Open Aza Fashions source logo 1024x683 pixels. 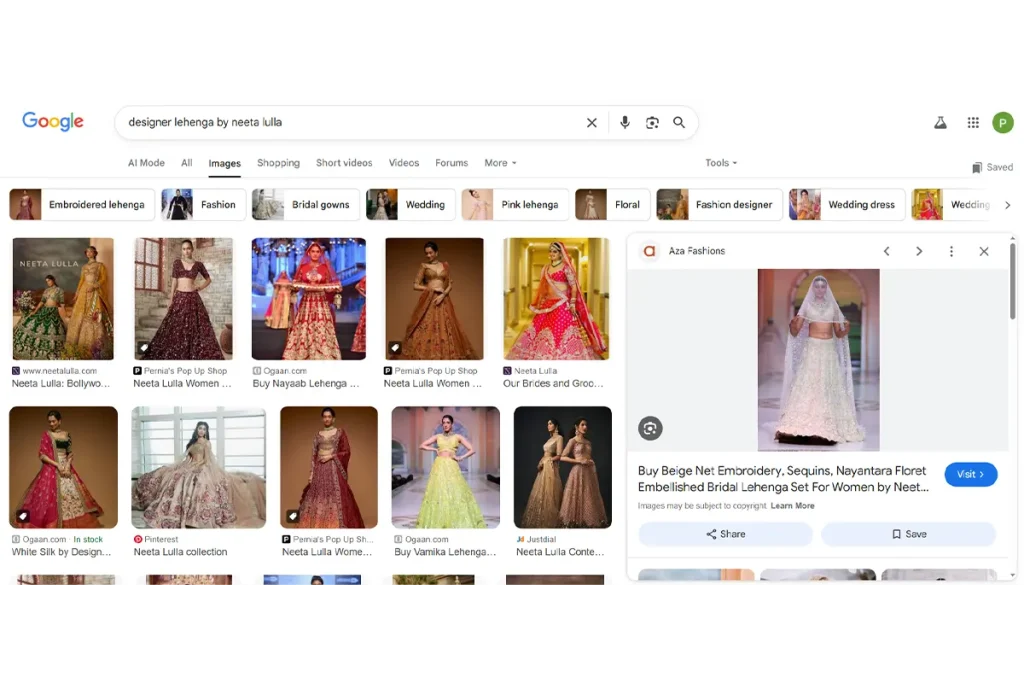[649, 251]
